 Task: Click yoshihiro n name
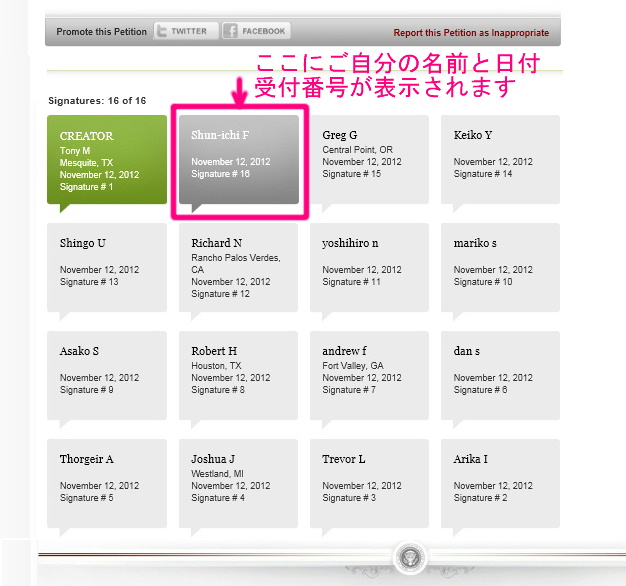350,243
